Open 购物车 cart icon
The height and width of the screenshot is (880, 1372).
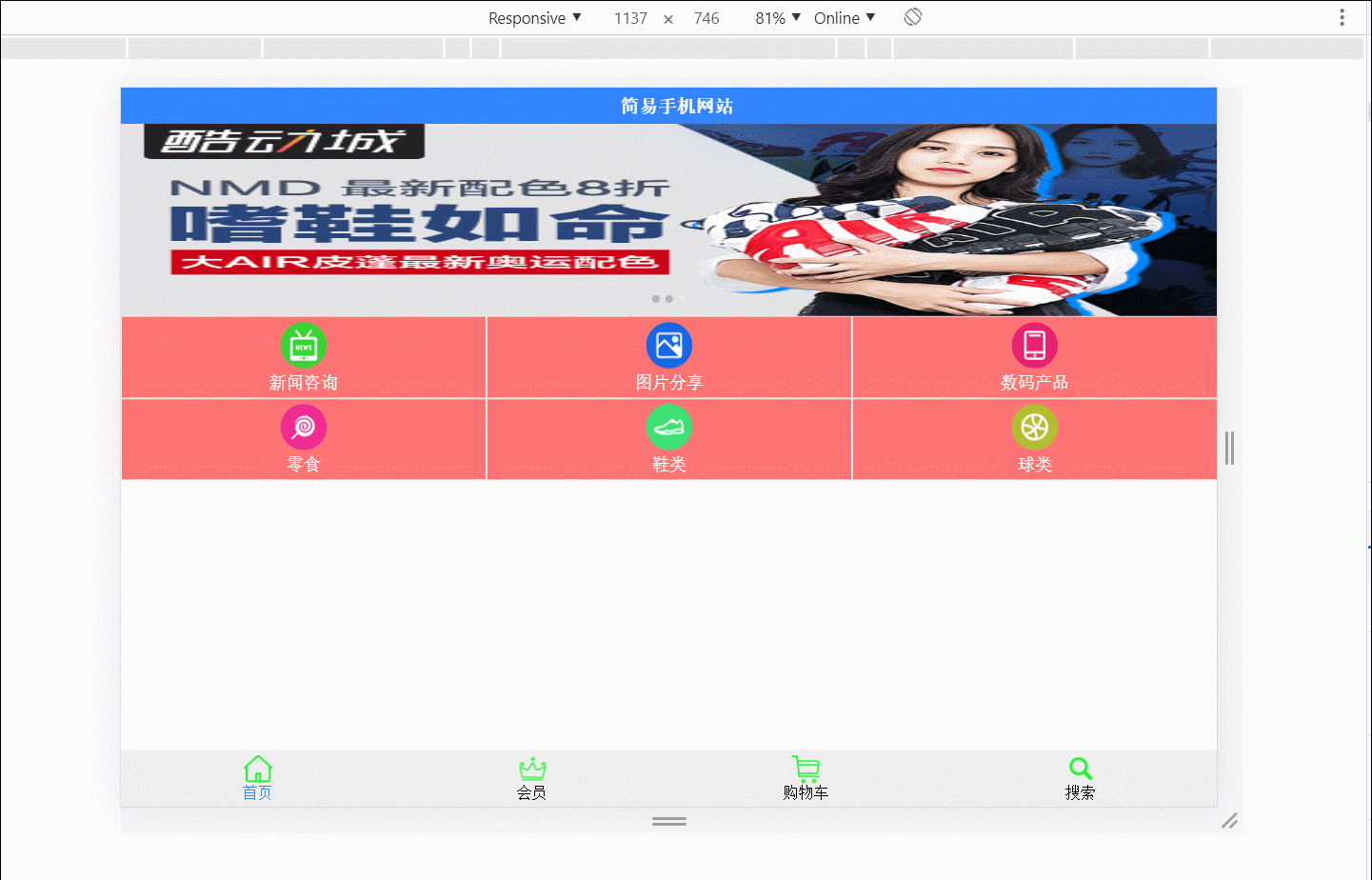click(x=805, y=769)
